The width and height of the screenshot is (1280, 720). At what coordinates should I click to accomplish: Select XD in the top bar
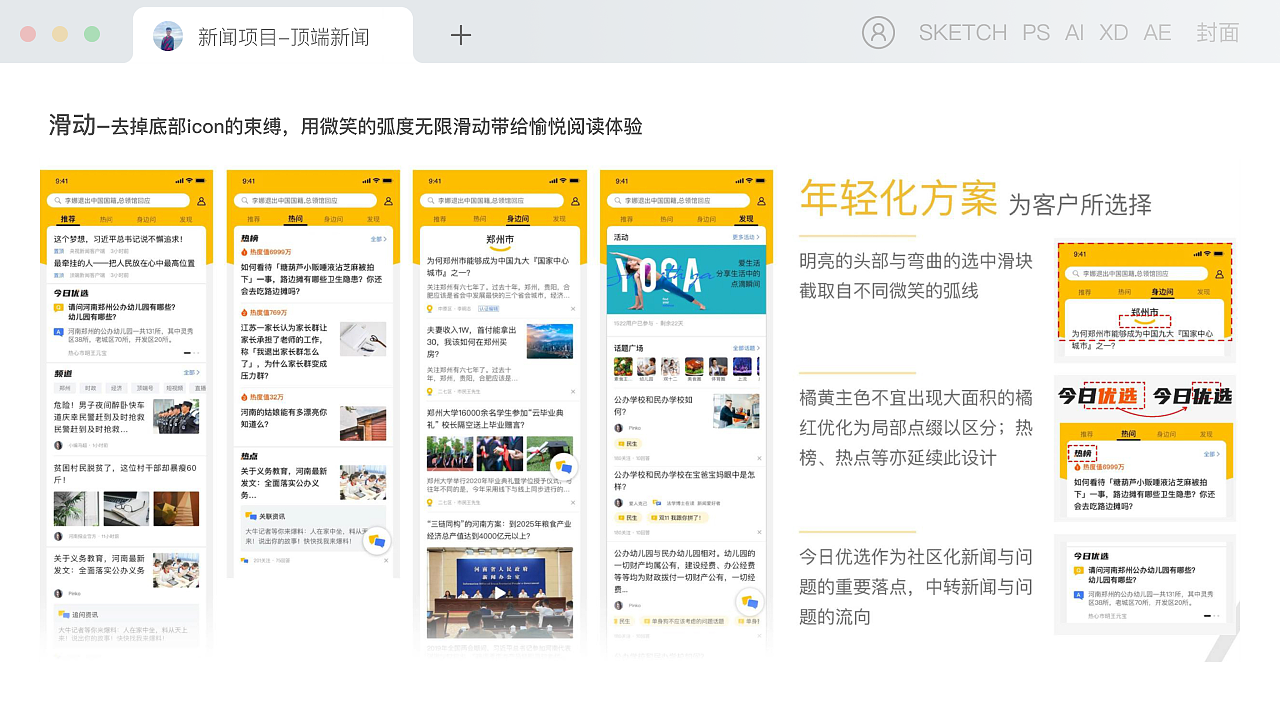[x=1113, y=33]
